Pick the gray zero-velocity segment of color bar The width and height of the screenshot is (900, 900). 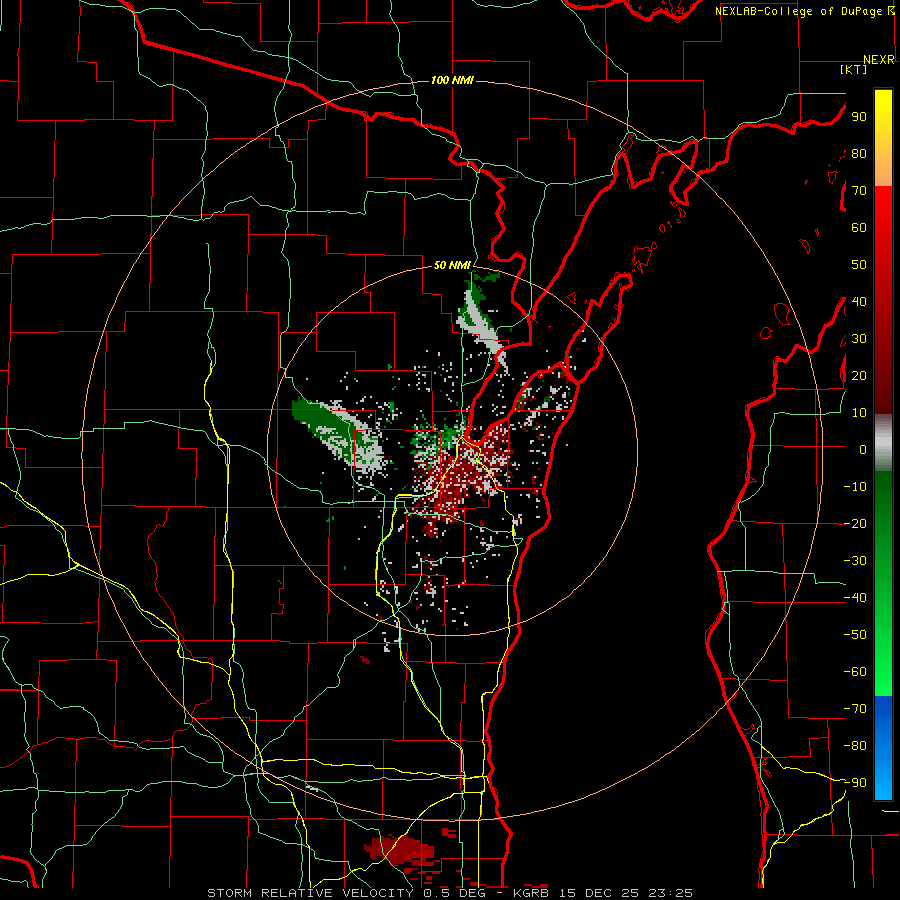(883, 443)
